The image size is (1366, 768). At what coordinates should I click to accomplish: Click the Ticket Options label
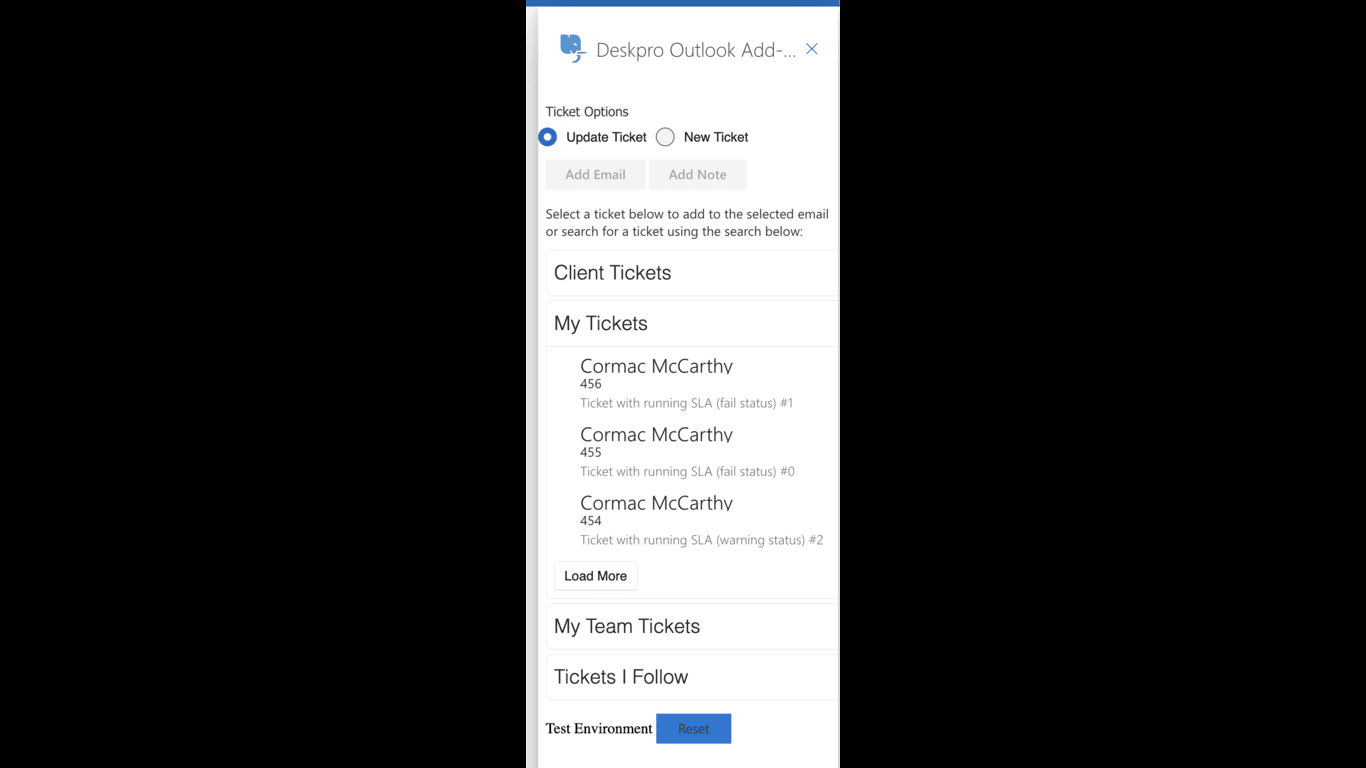(587, 112)
